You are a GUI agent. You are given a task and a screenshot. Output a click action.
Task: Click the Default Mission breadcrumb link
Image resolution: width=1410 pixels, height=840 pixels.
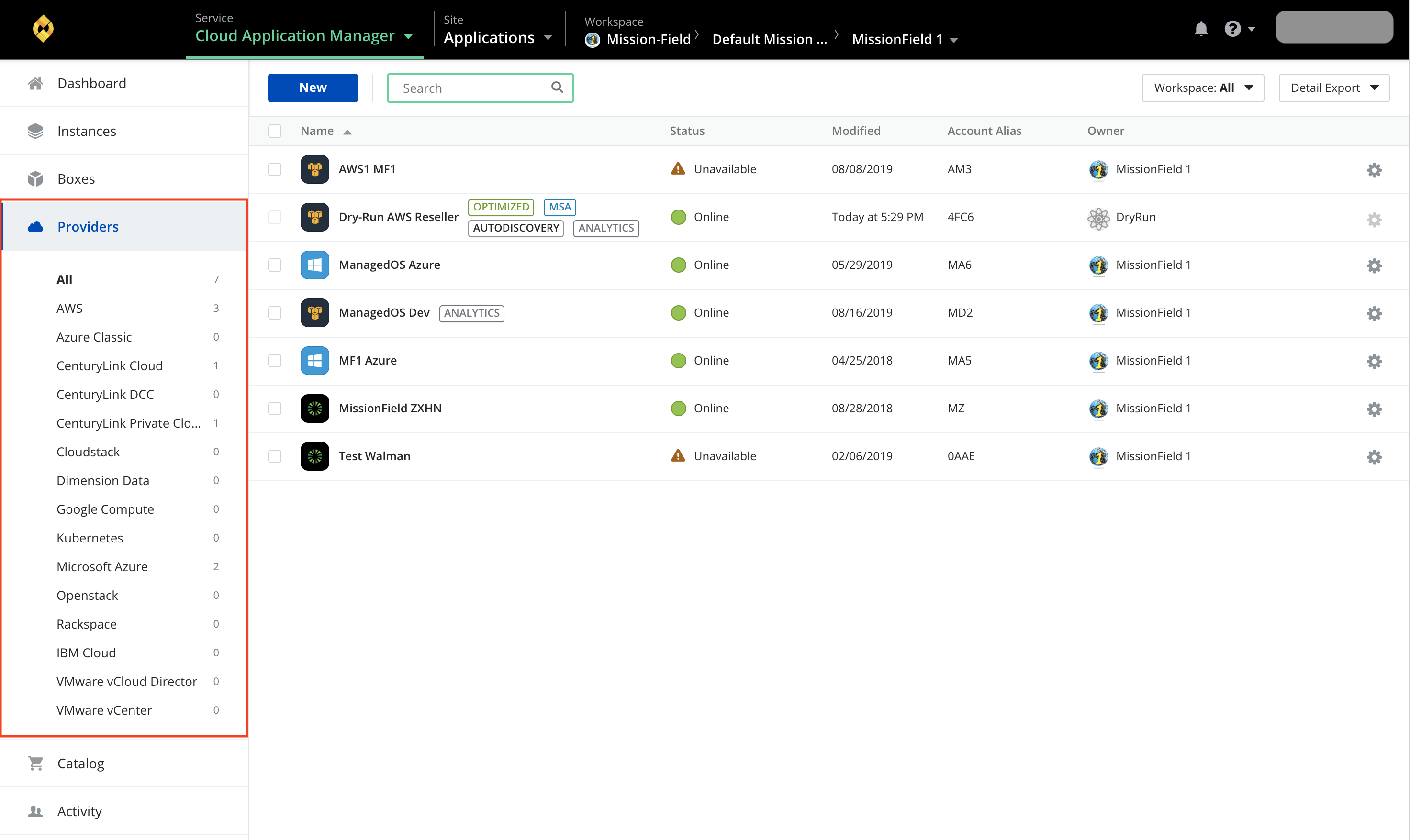click(x=770, y=39)
